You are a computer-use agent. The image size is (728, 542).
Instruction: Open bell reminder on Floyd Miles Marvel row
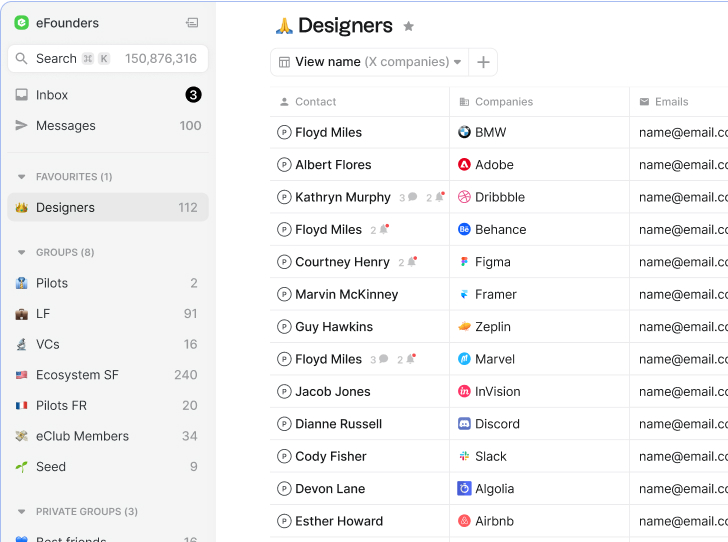411,359
